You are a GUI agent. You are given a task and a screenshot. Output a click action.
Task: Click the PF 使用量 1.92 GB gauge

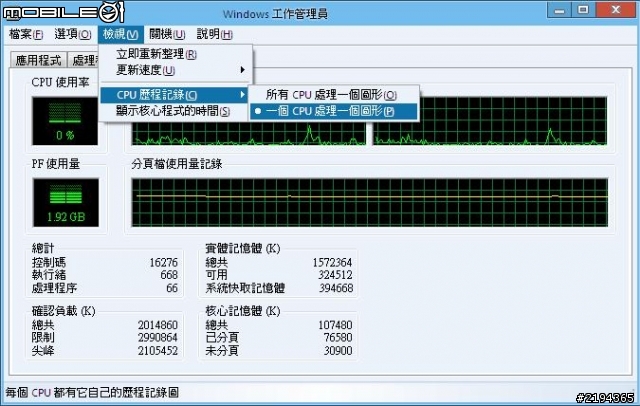coord(66,202)
